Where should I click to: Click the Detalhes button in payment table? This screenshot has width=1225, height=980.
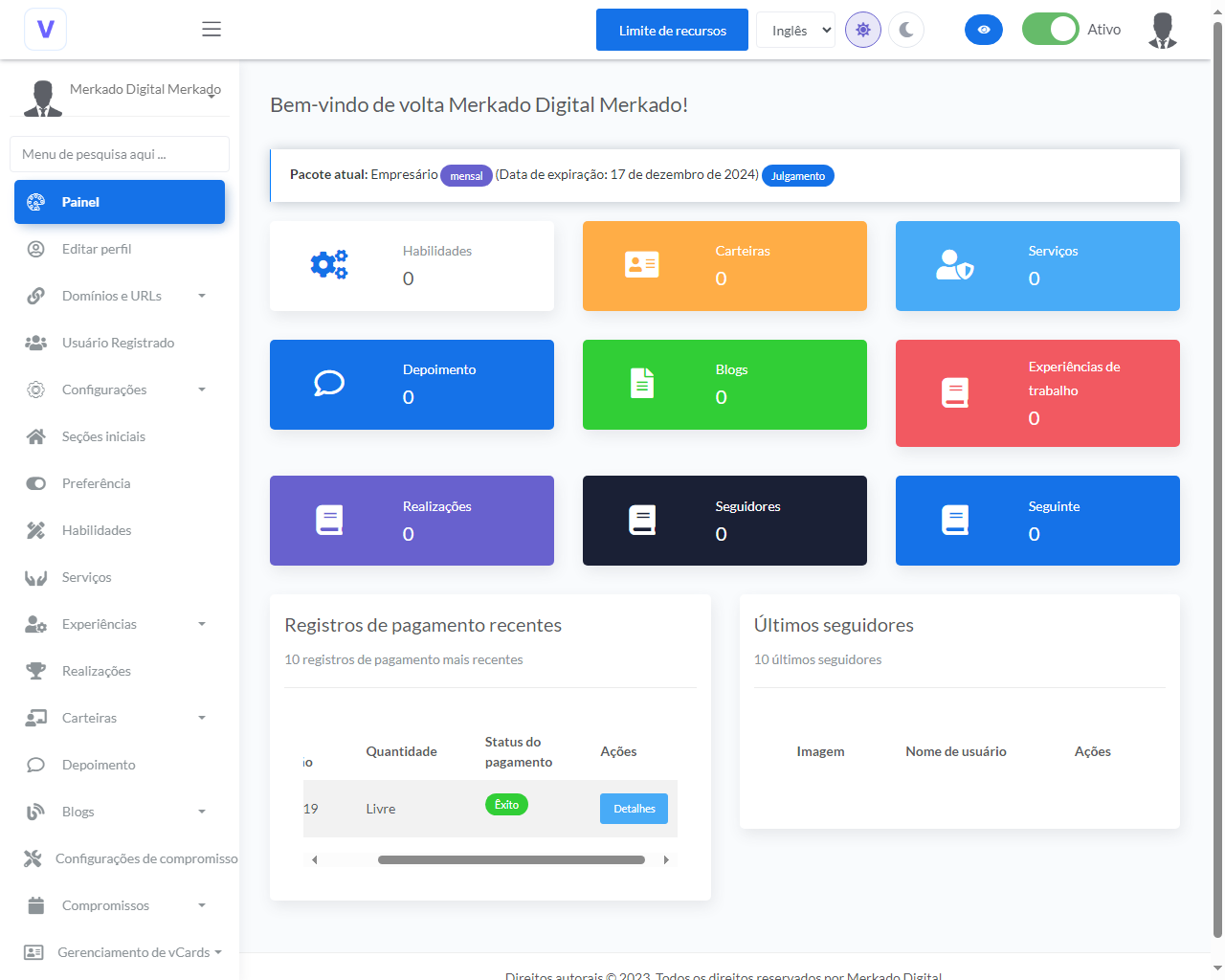pos(634,809)
